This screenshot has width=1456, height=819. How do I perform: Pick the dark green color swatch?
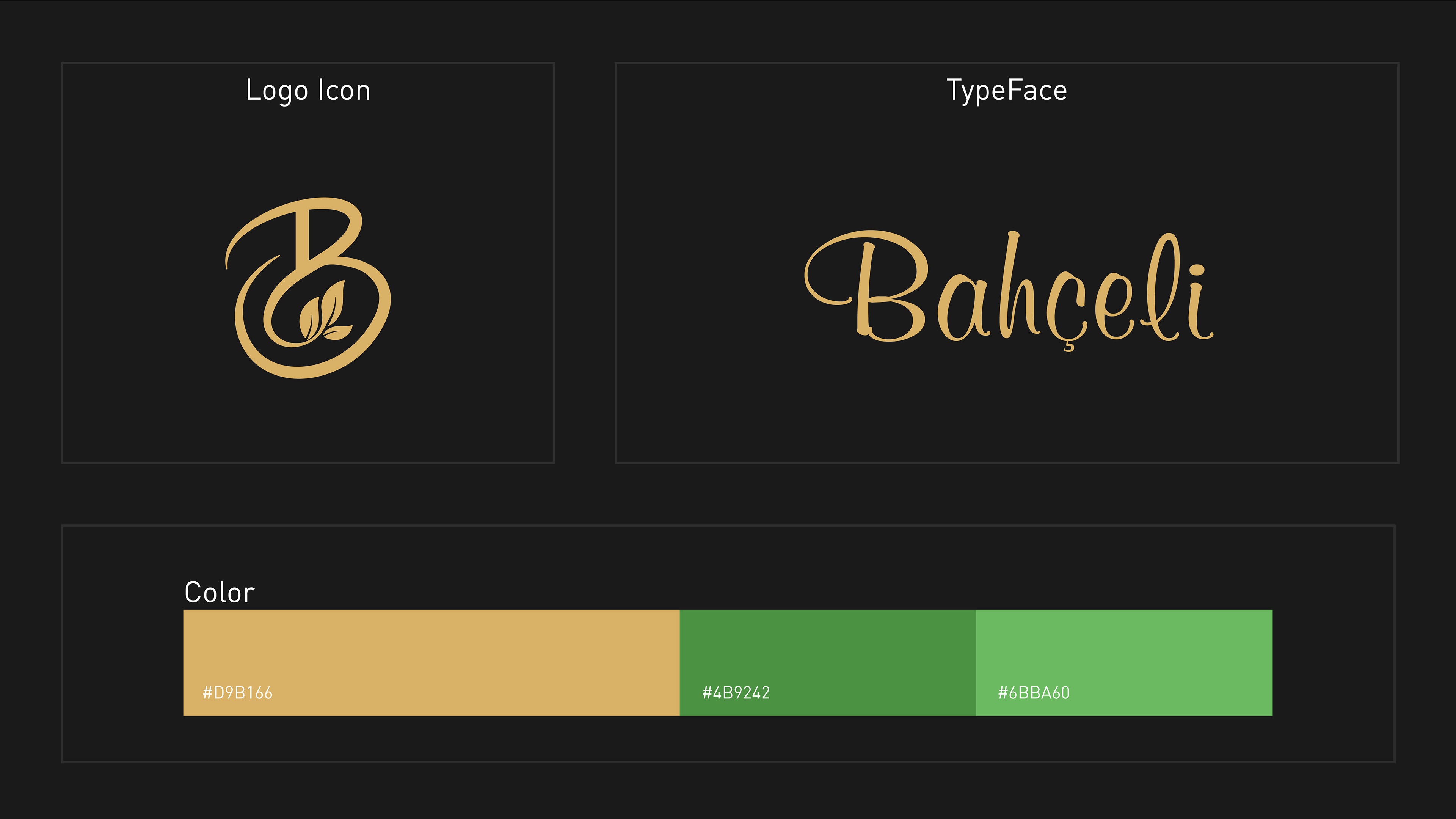click(x=827, y=662)
